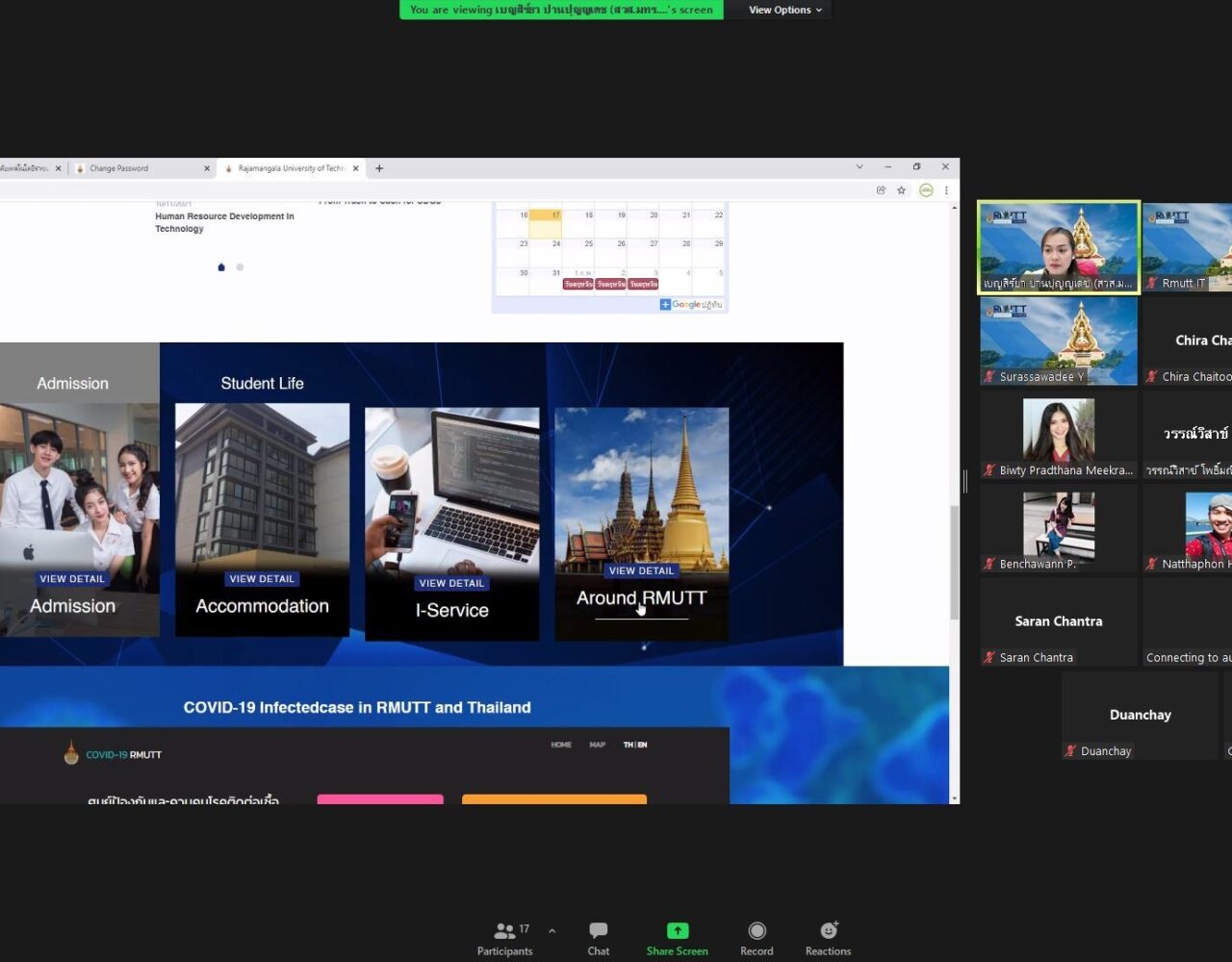Click View Detail on Around RMUTT card
The height and width of the screenshot is (962, 1232).
pos(641,570)
